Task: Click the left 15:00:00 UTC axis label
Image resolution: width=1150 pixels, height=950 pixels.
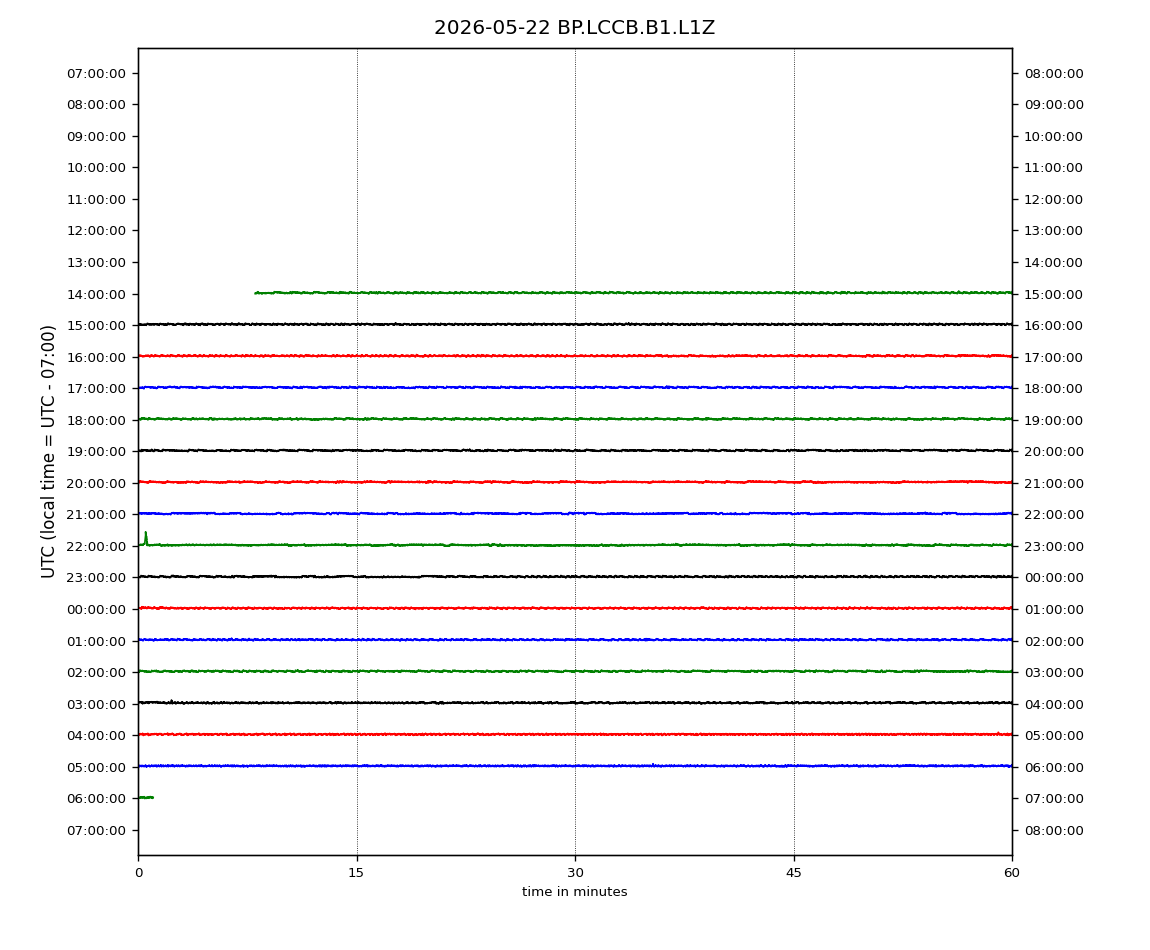Action: [97, 326]
